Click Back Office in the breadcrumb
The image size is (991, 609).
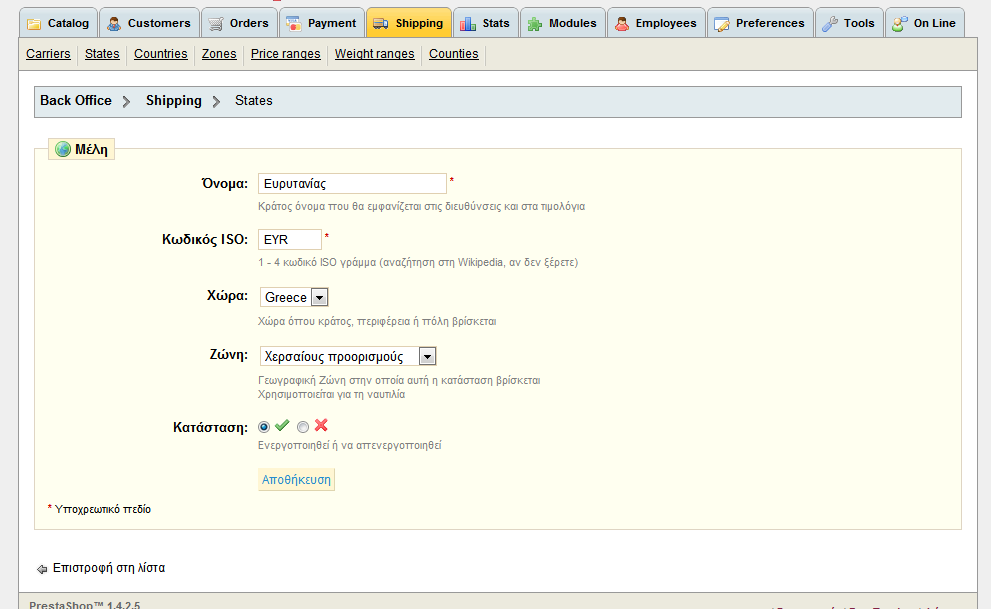[x=76, y=100]
